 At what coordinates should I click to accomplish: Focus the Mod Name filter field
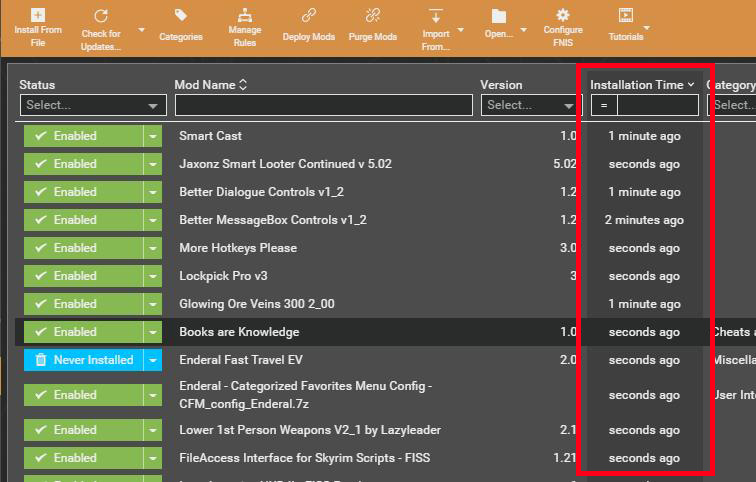click(324, 105)
